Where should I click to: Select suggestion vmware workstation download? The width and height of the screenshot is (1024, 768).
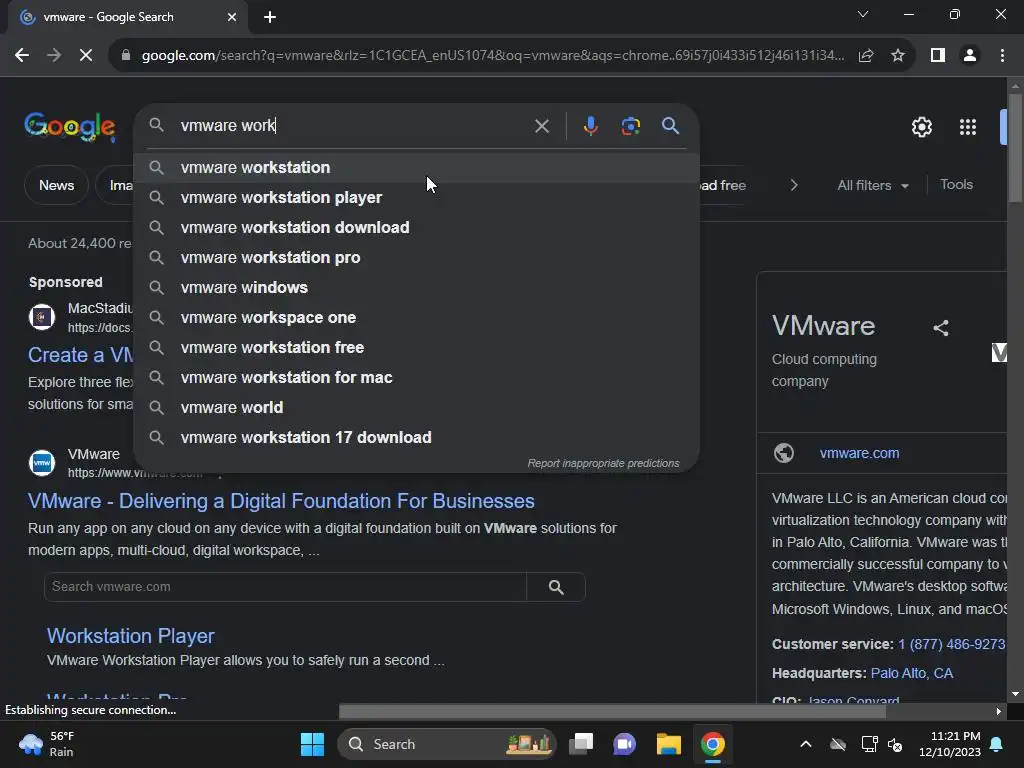tap(416, 227)
